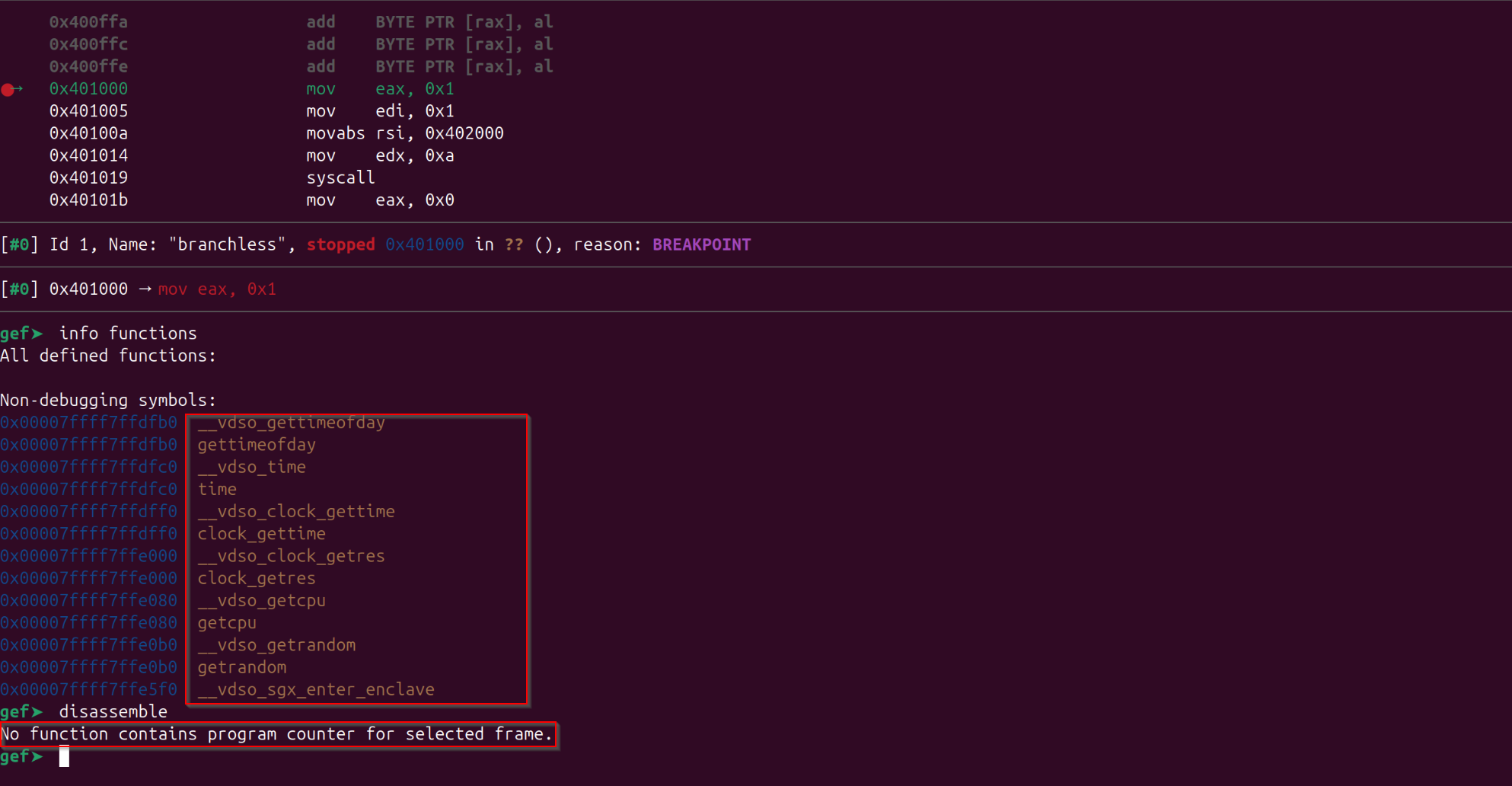Click the "disassemble" command text
Viewport: 1512px width, 786px height.
113,711
